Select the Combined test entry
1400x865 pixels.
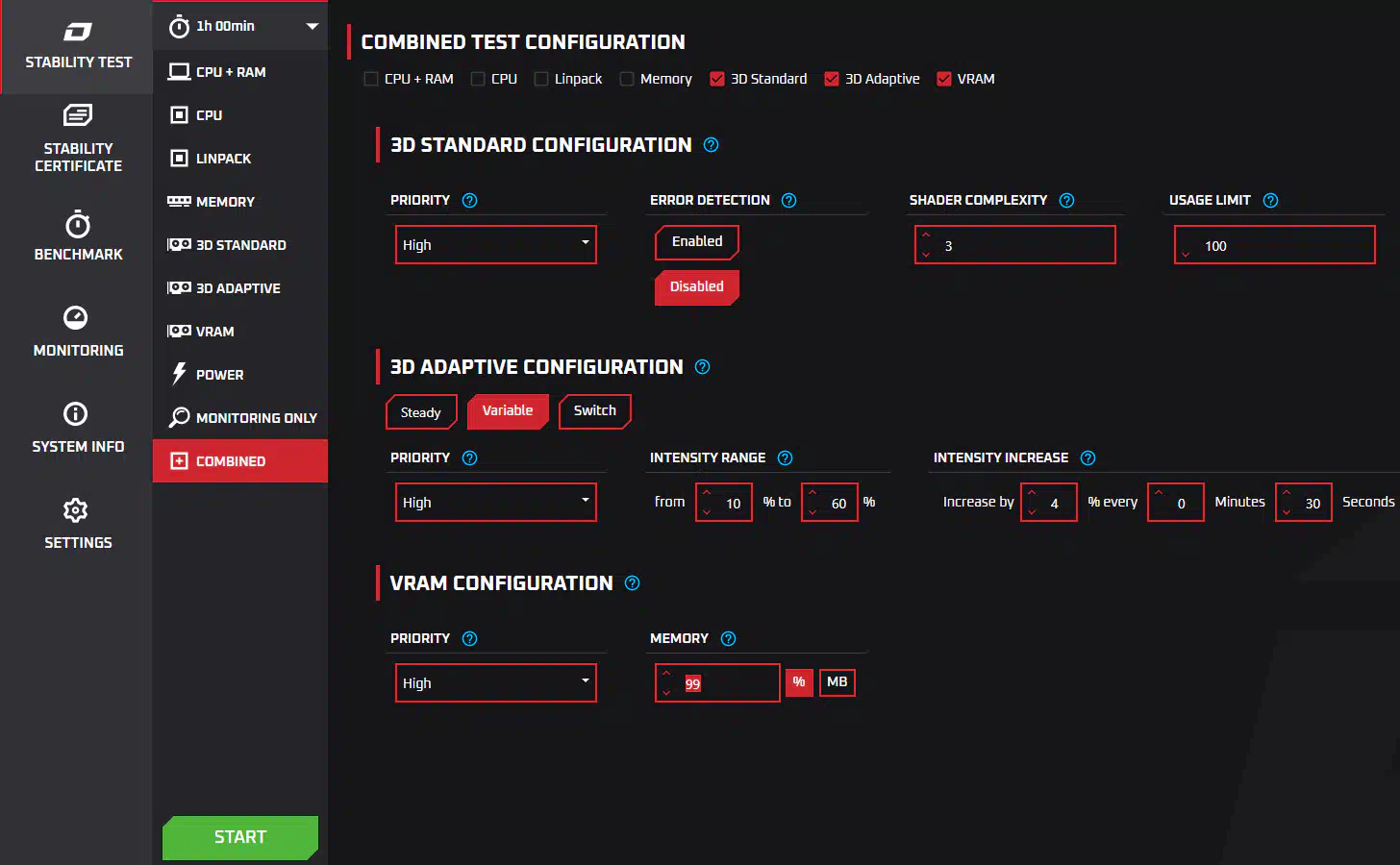click(x=240, y=461)
